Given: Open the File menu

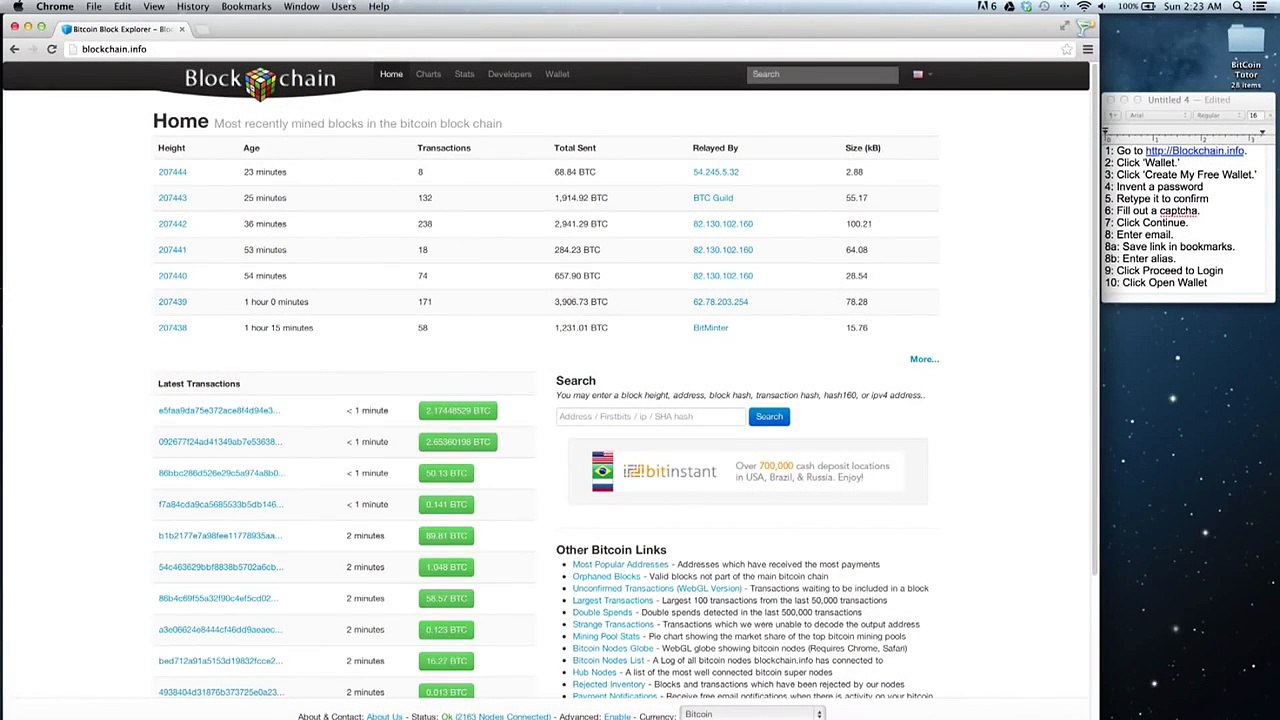Looking at the screenshot, I should (93, 7).
